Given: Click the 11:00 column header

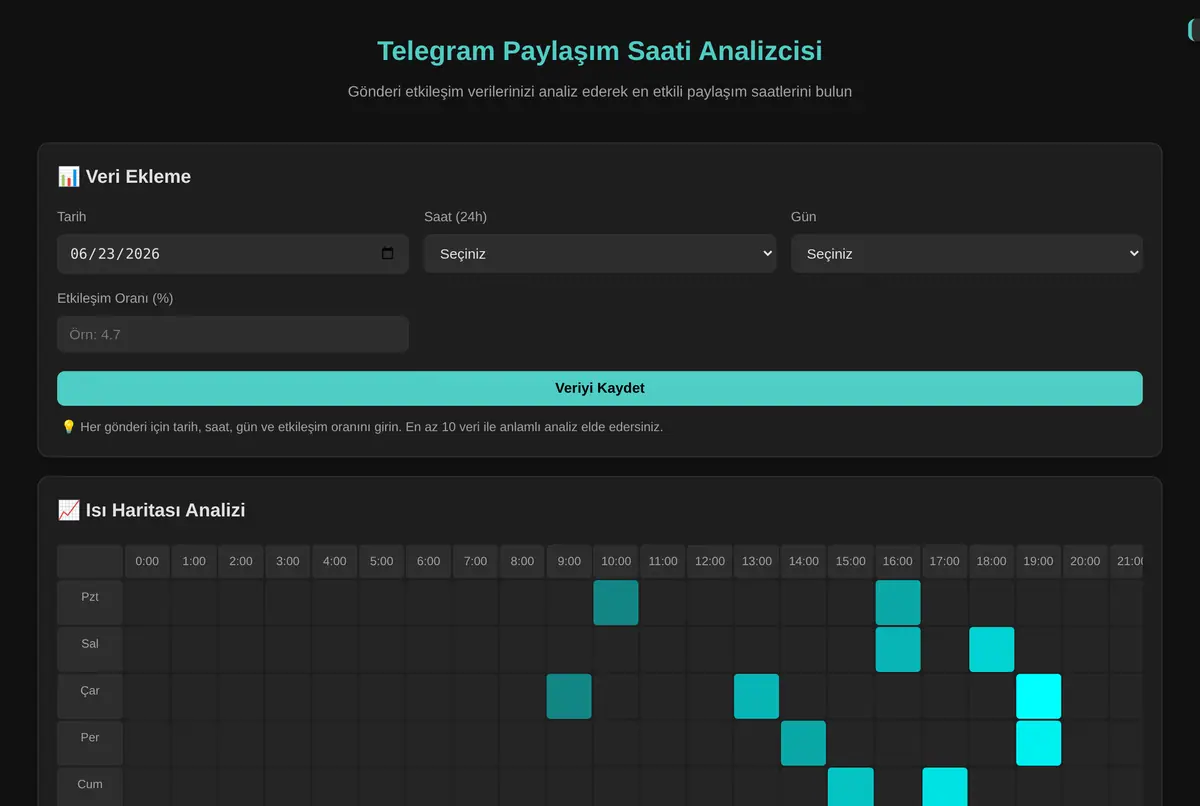Looking at the screenshot, I should point(663,561).
